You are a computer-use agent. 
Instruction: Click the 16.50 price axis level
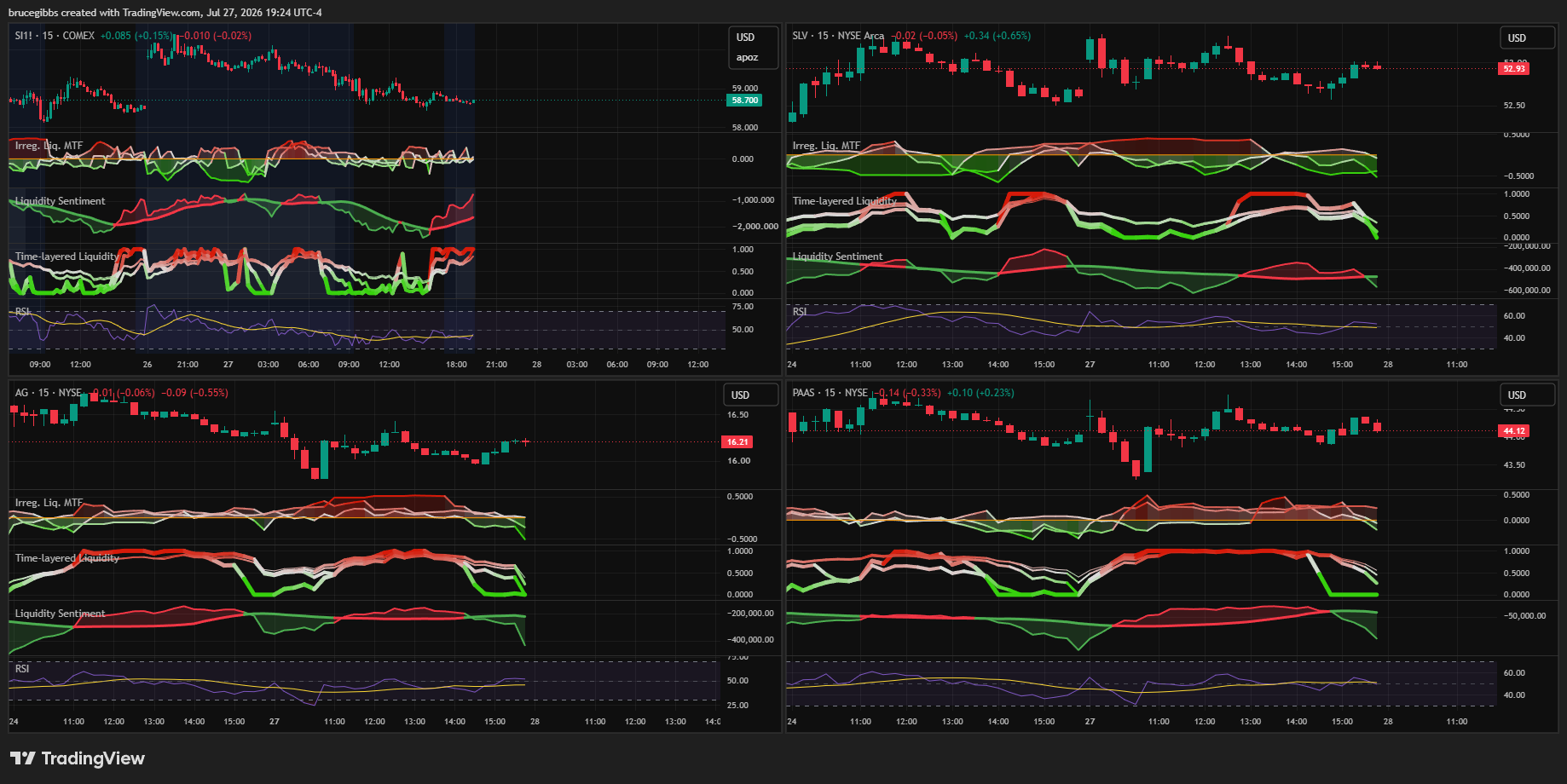point(737,415)
